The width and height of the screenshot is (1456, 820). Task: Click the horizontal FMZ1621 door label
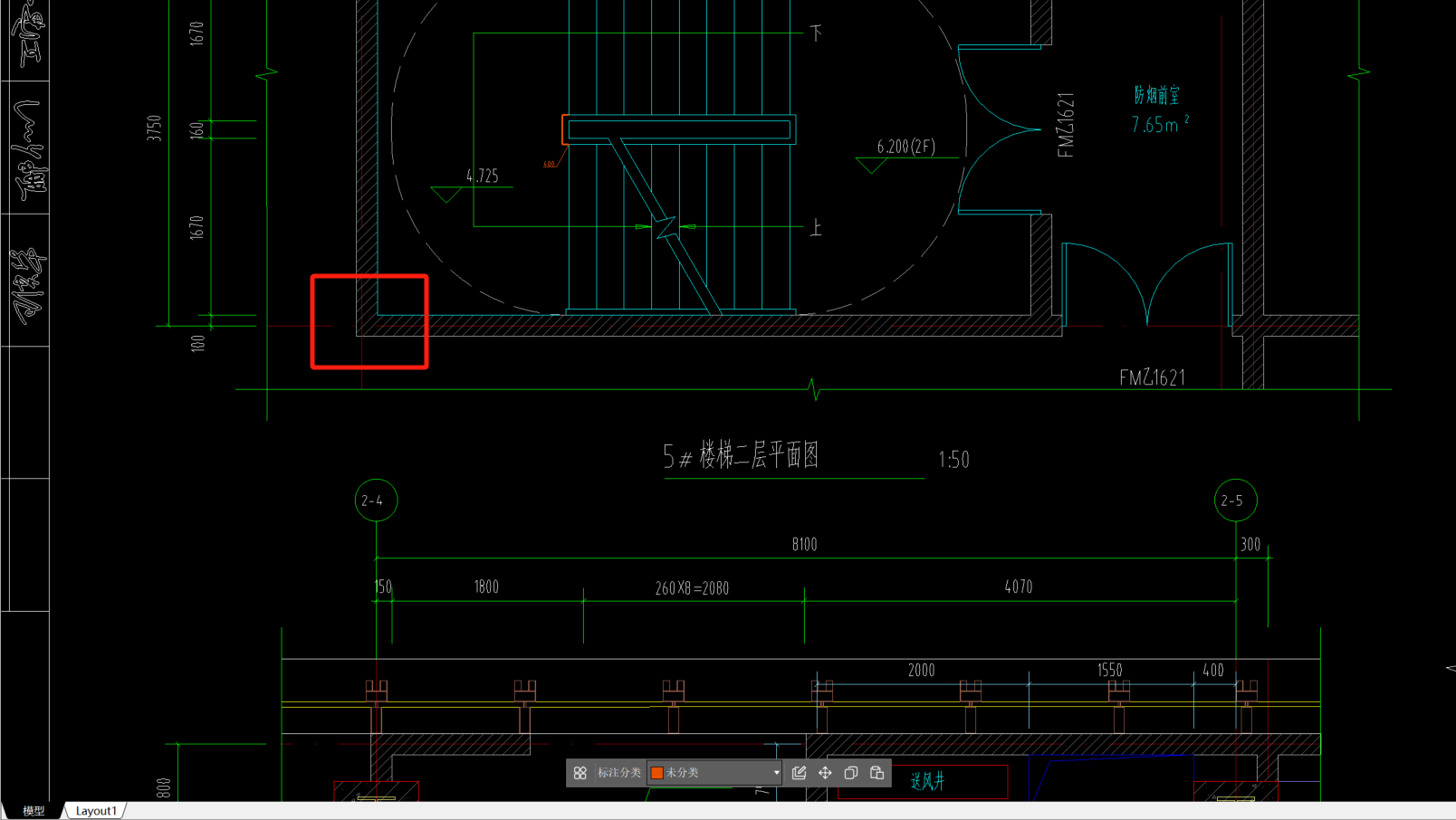click(x=1152, y=377)
